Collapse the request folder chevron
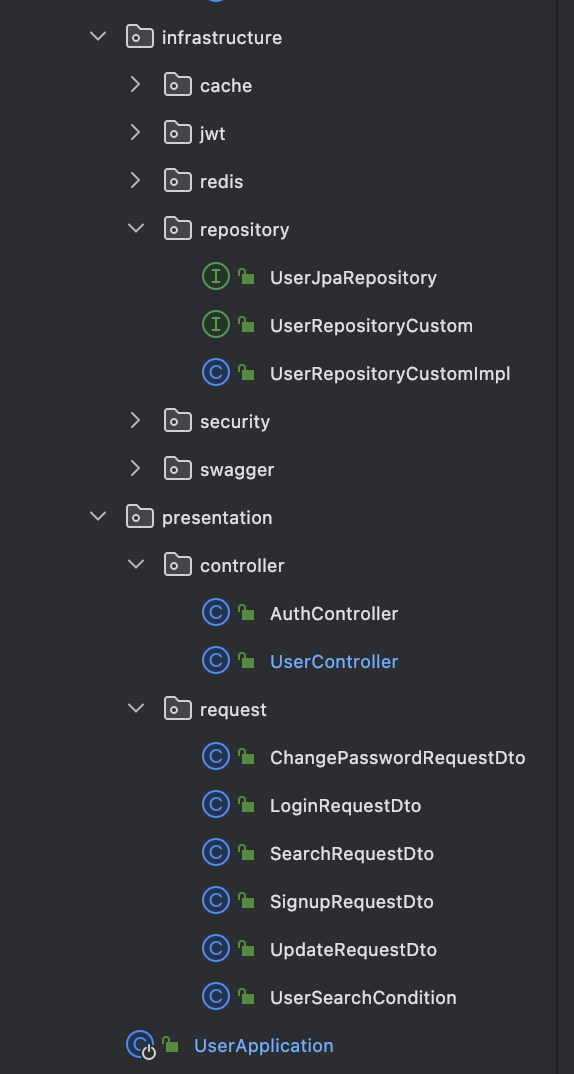 pos(136,708)
